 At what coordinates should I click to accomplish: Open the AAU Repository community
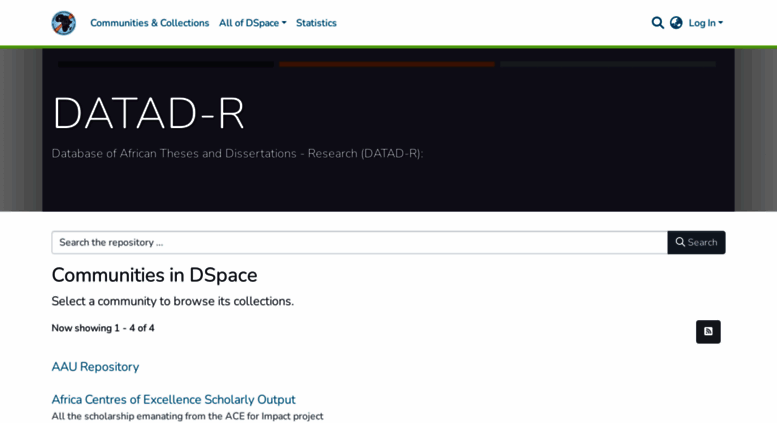pyautogui.click(x=95, y=367)
